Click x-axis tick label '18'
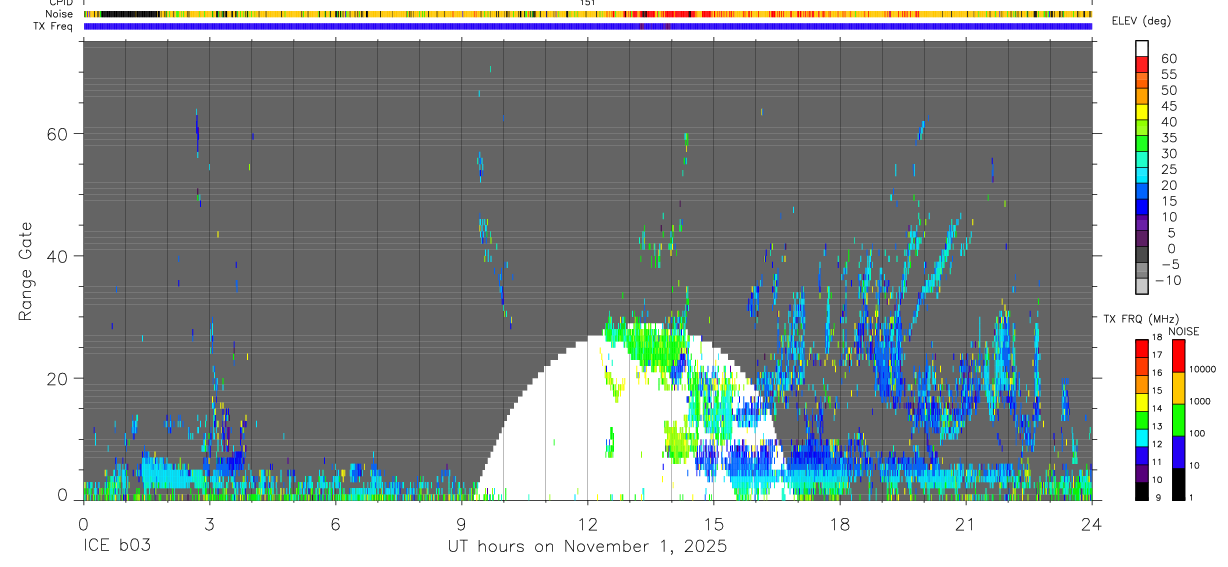This screenshot has height=567, width=1228. click(839, 524)
